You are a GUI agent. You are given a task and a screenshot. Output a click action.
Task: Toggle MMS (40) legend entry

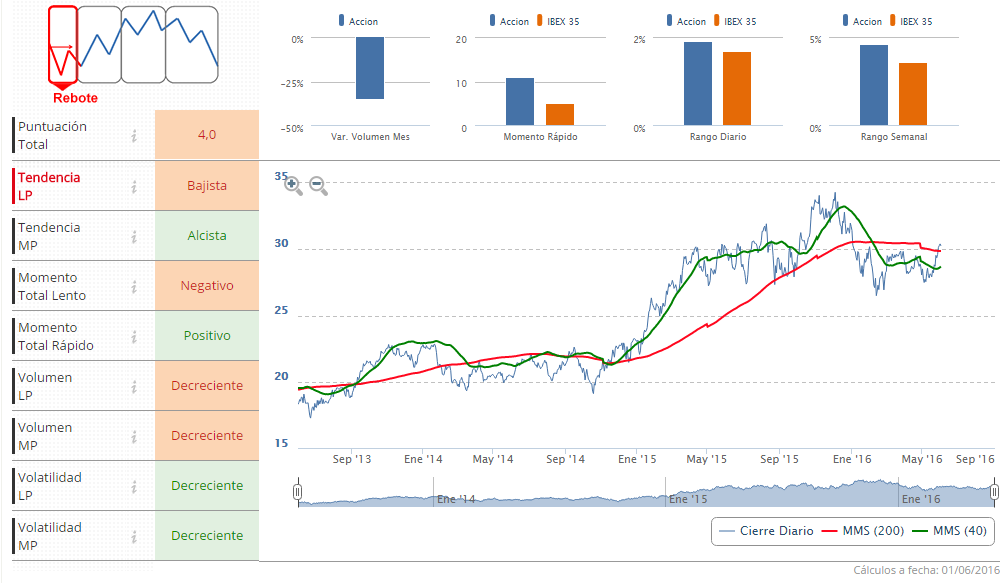(x=950, y=531)
